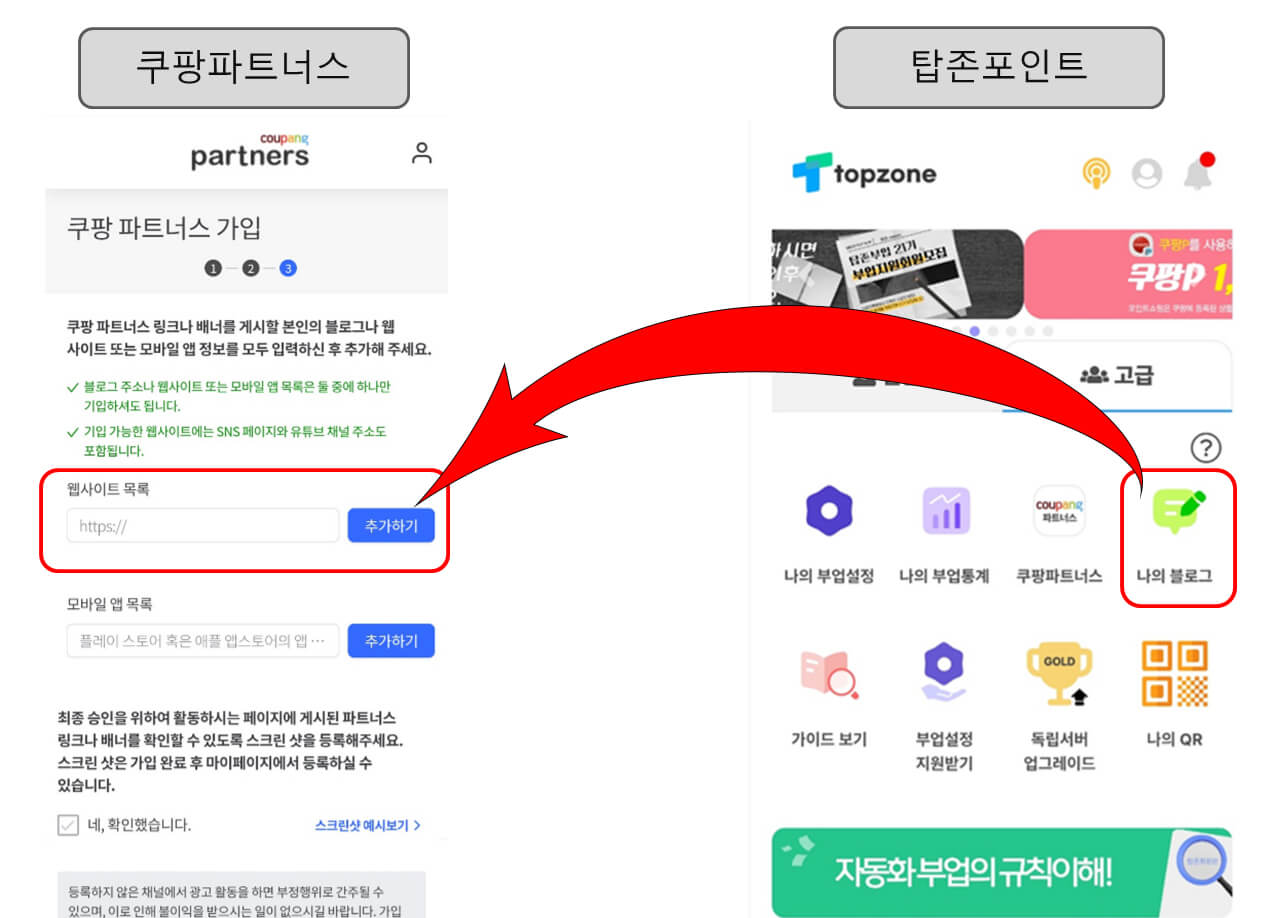
Task: Open the Coupang Partners user profile icon
Action: coord(422,153)
